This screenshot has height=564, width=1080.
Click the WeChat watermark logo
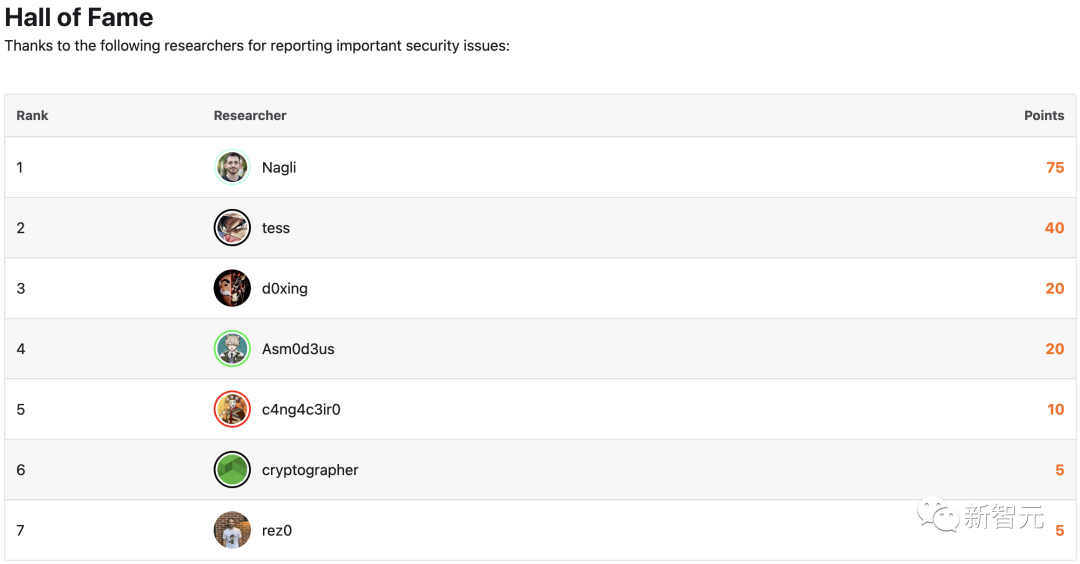click(938, 516)
